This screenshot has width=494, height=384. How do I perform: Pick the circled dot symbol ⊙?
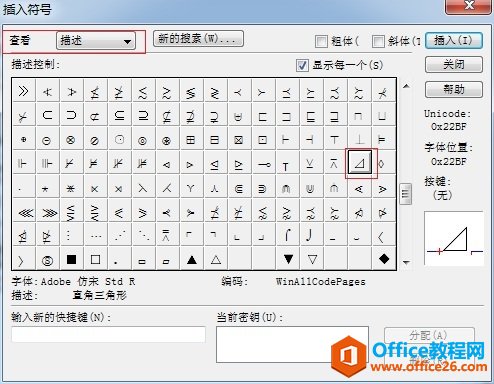click(119, 140)
